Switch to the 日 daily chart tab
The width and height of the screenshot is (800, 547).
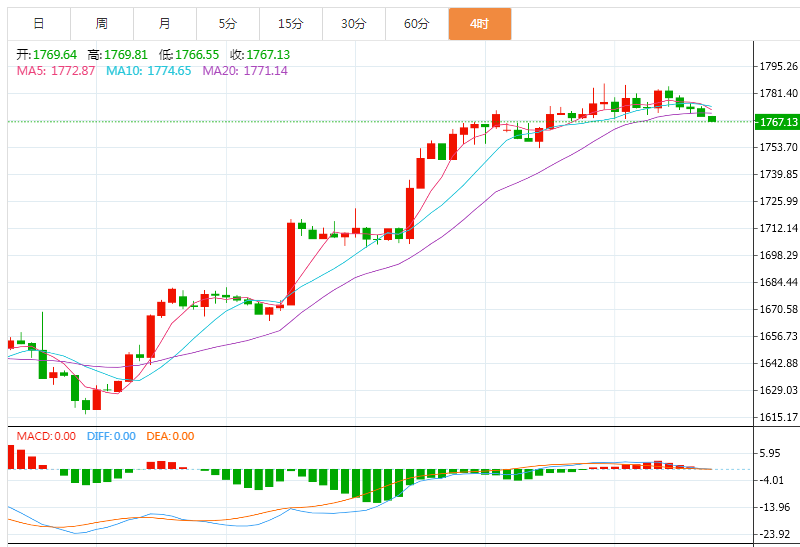point(38,23)
